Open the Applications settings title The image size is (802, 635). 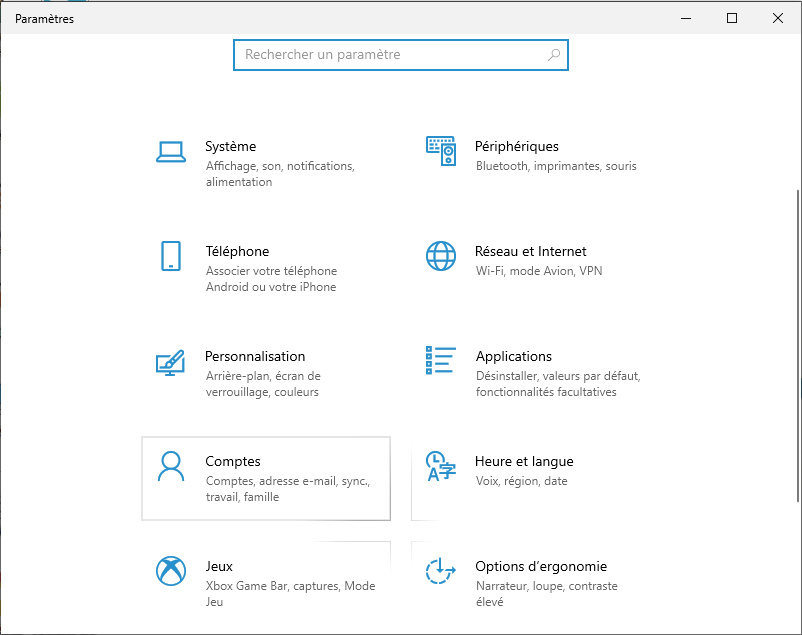coord(513,357)
